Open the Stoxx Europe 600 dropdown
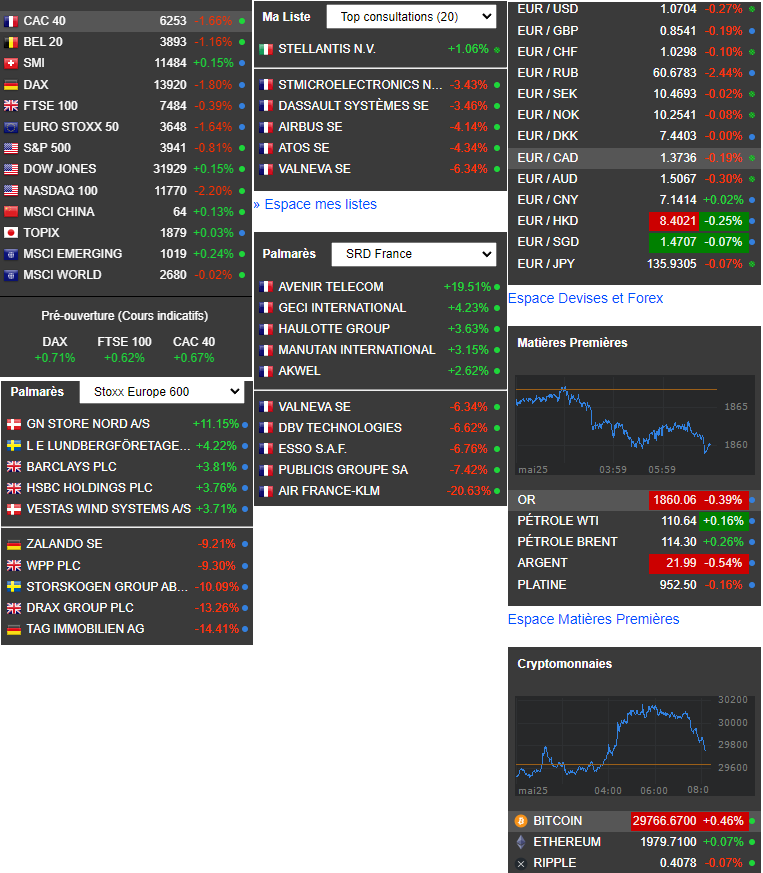The width and height of the screenshot is (763, 873). click(x=162, y=392)
